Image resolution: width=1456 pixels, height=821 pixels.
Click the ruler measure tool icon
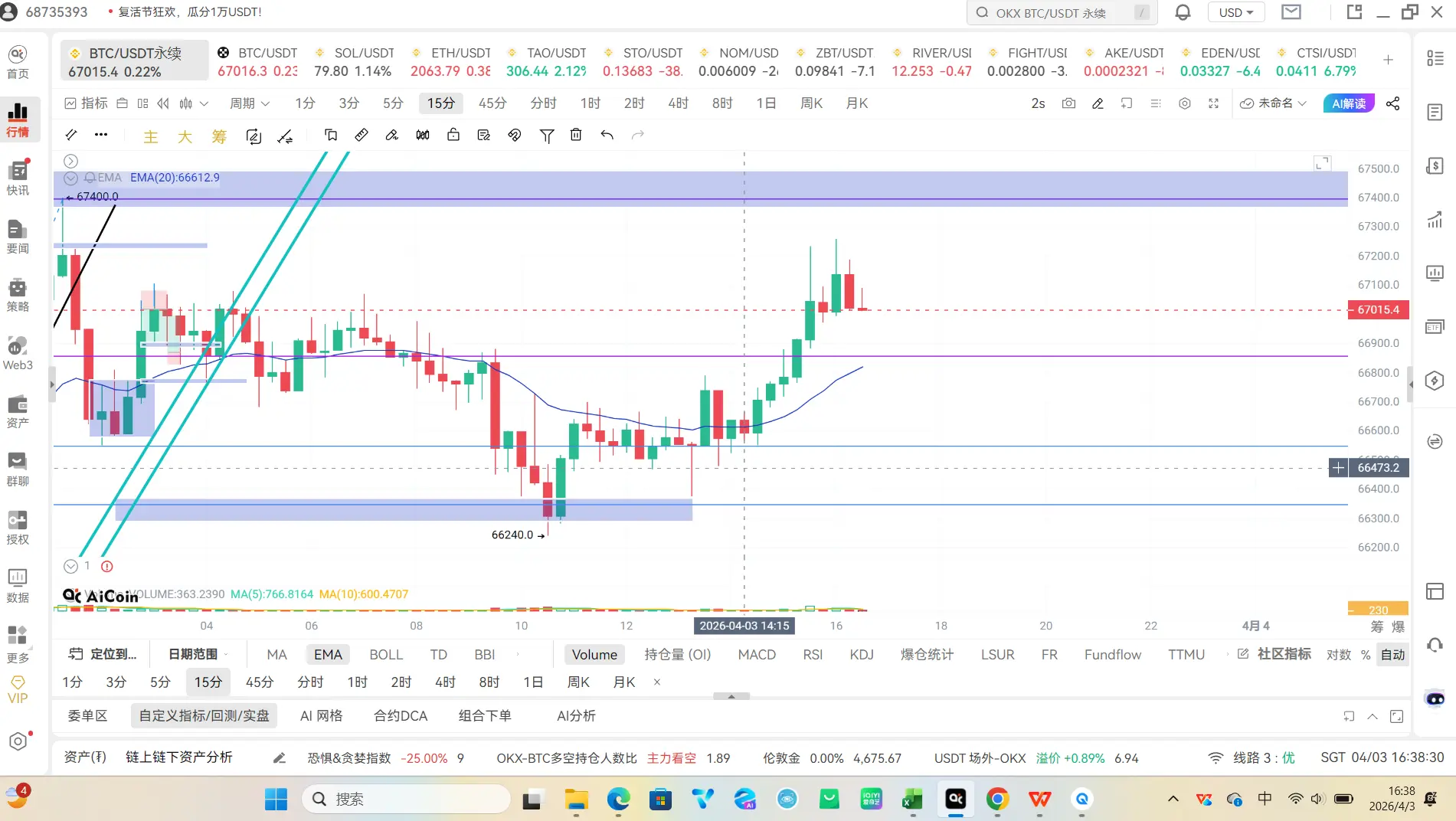(x=362, y=135)
